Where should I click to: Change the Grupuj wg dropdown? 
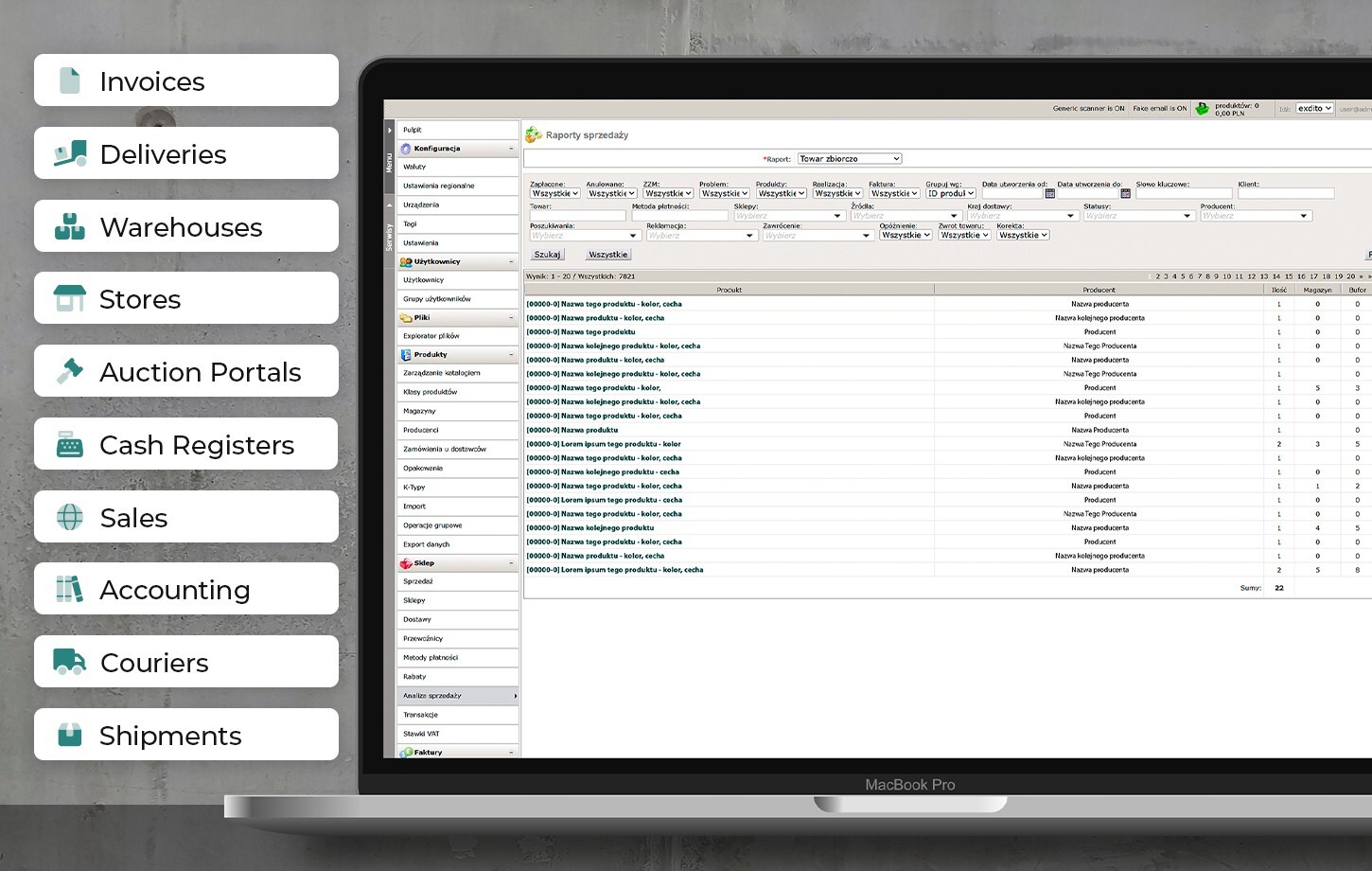[950, 193]
